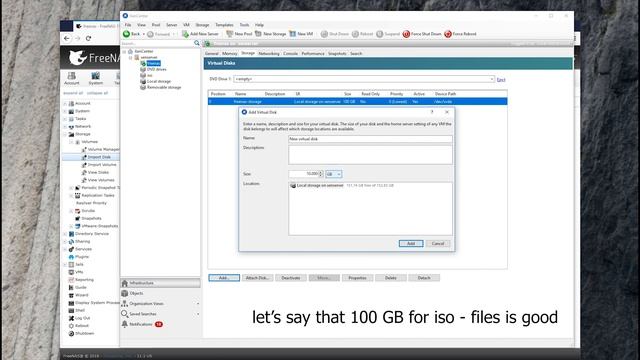This screenshot has width=640, height=360.
Task: Open the Pool menu
Action: [x=156, y=25]
